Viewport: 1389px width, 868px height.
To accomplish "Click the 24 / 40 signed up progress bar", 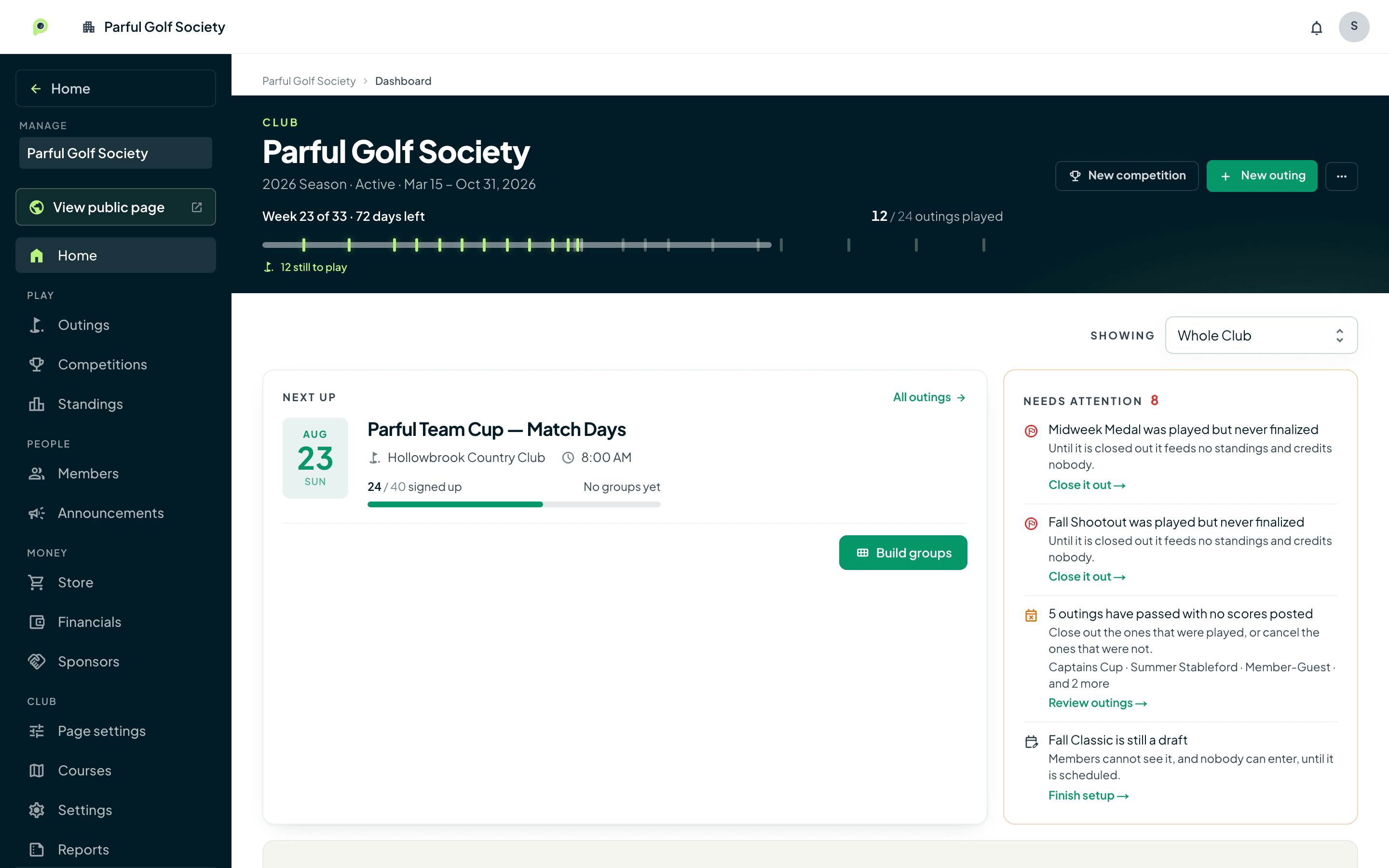I will tap(514, 504).
